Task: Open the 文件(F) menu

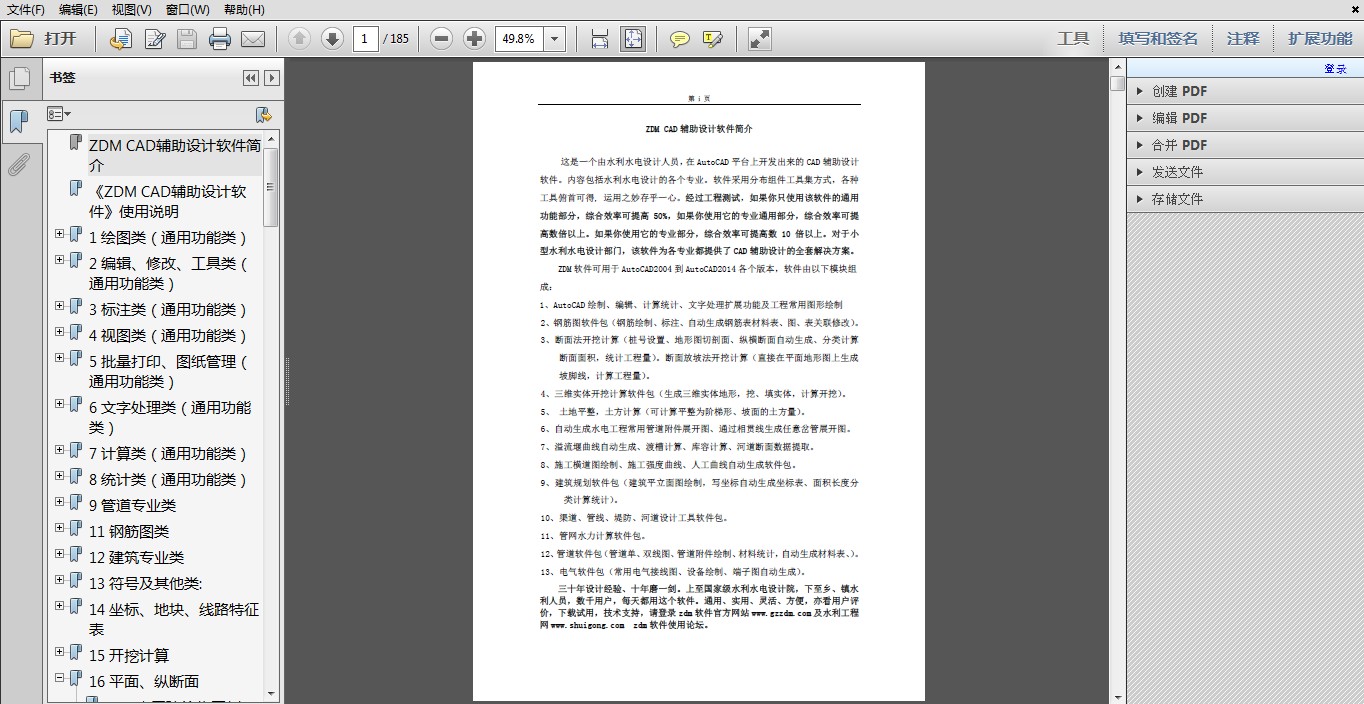Action: 26,9
